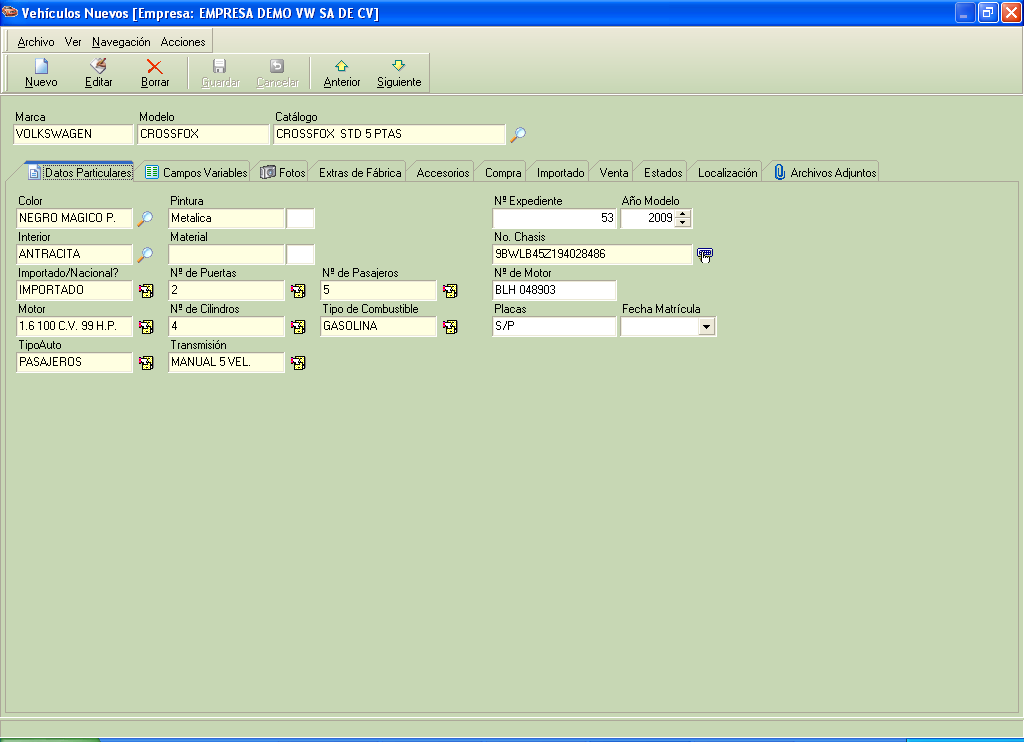The width and height of the screenshot is (1024, 742).
Task: Click the small box beside Pintura field
Action: click(x=300, y=218)
